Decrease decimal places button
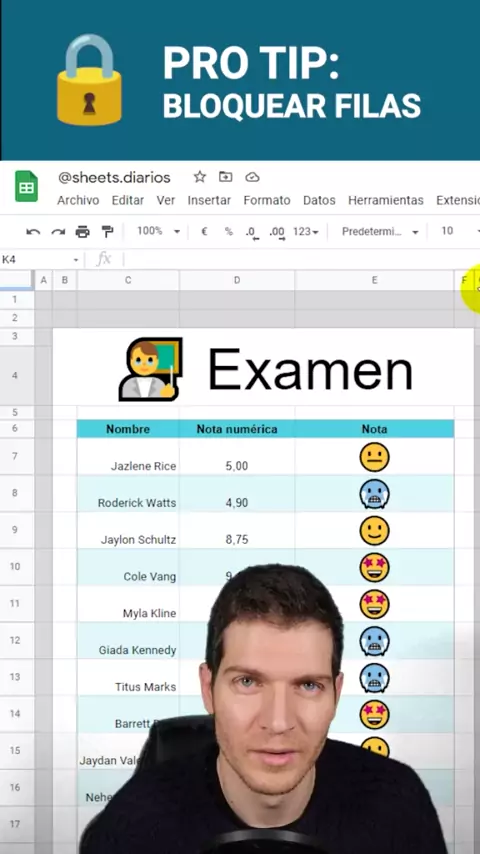Viewport: 480px width, 854px height. (x=252, y=233)
